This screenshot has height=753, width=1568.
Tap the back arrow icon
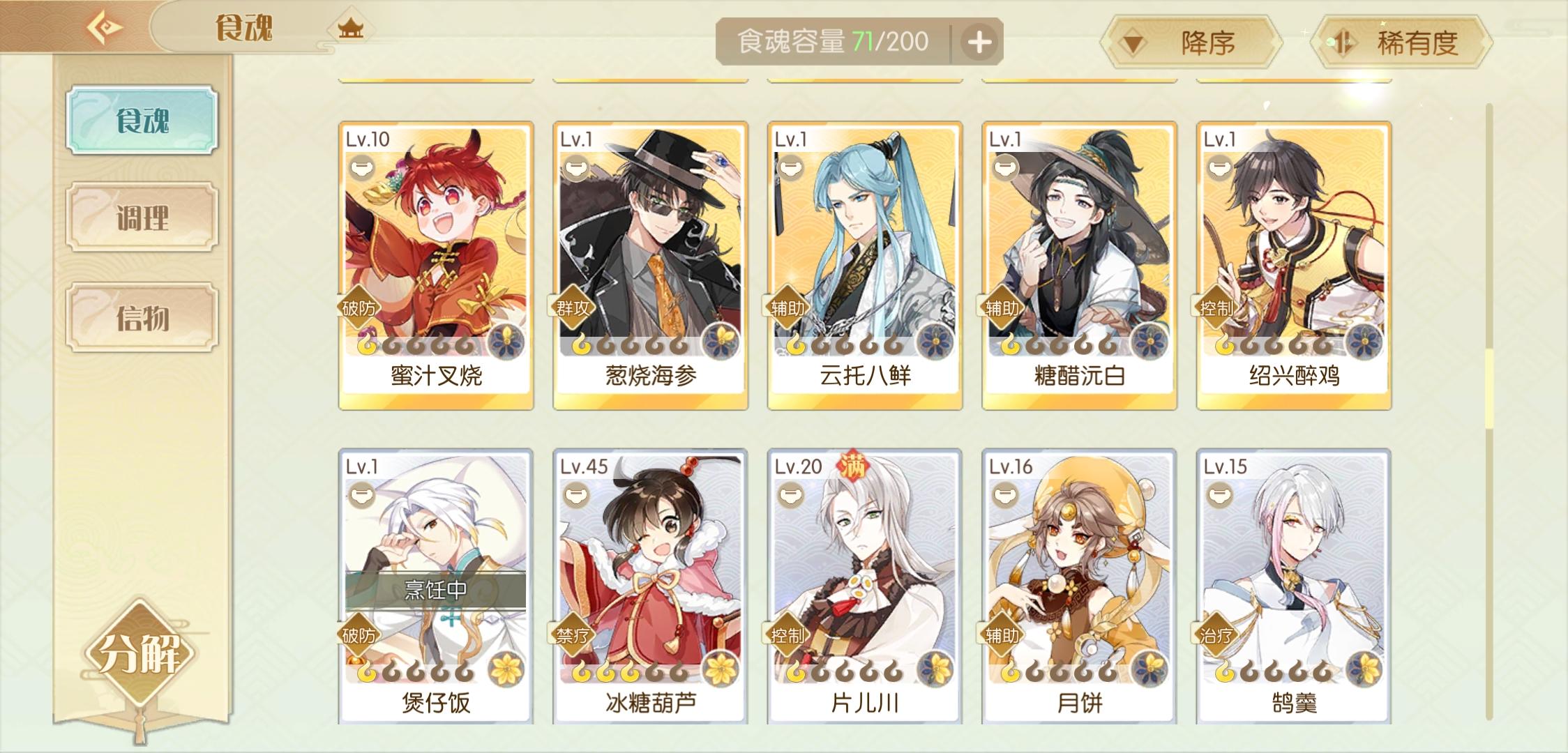(105, 28)
